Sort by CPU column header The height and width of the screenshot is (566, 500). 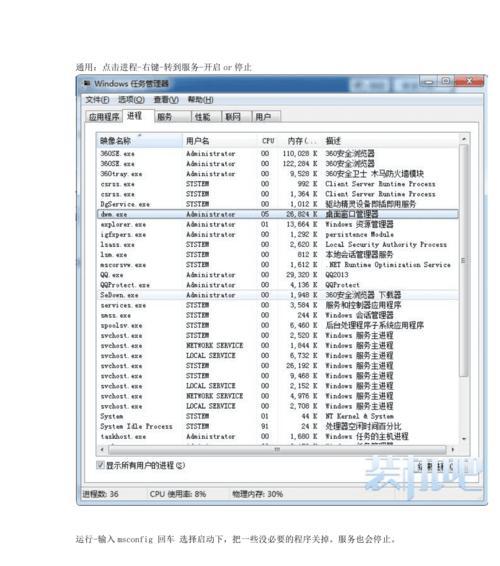(x=268, y=140)
